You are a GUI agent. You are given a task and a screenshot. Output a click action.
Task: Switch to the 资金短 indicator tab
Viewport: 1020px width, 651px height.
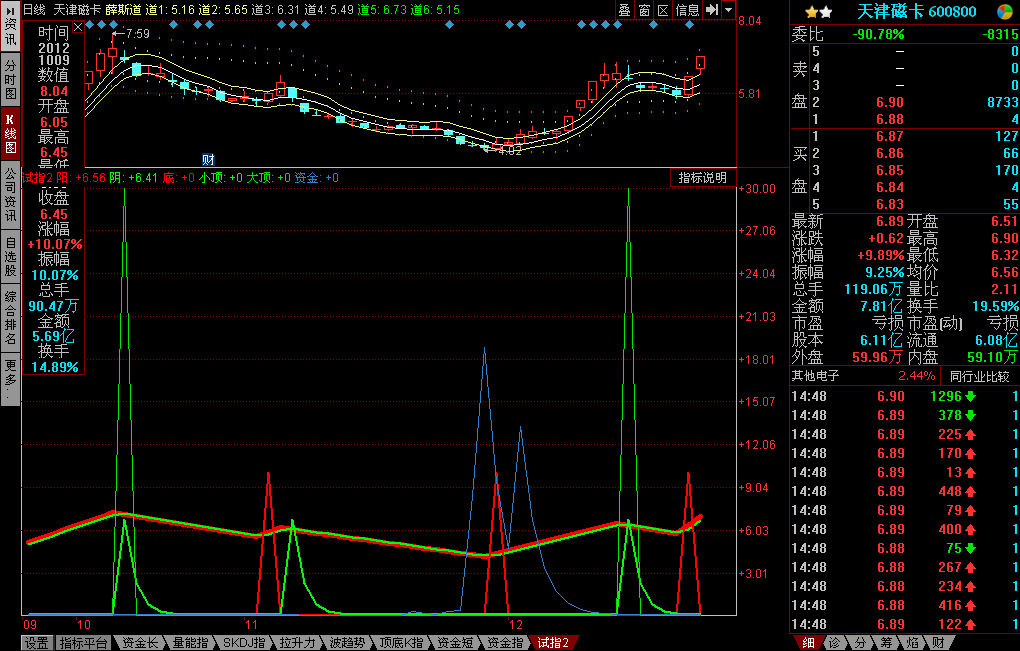pyautogui.click(x=455, y=643)
